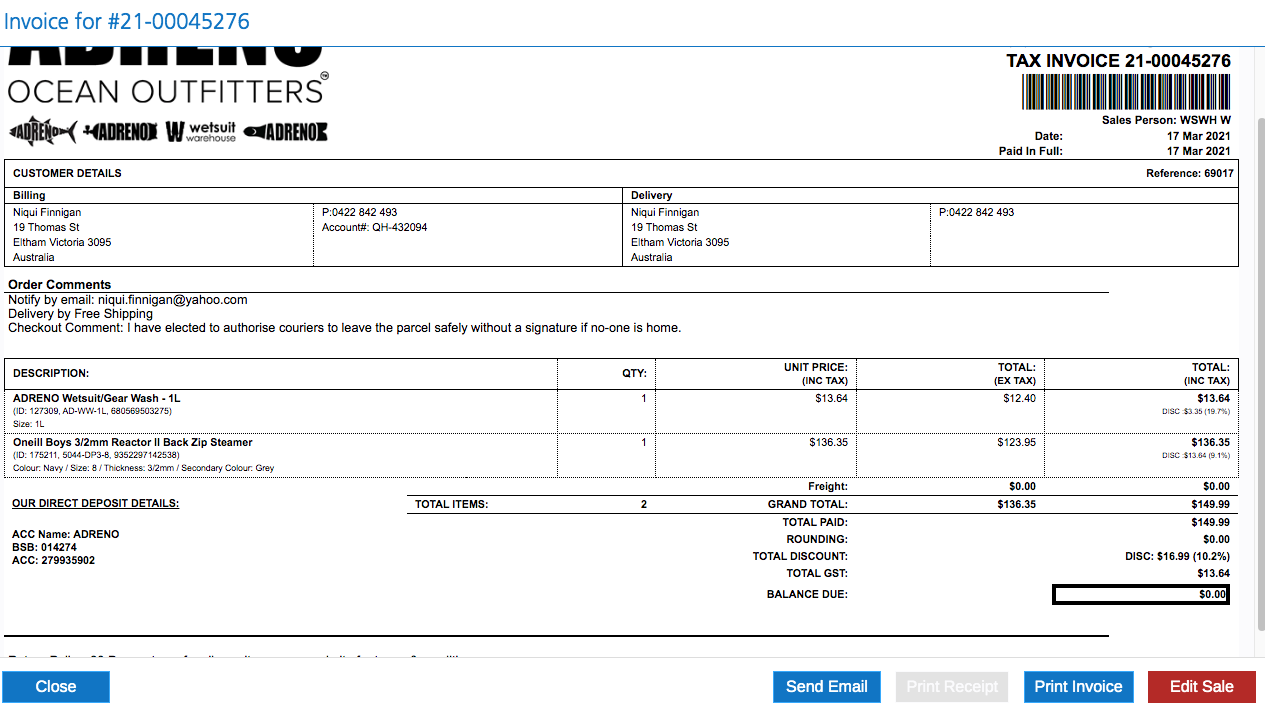The image size is (1265, 703).
Task: Select TAX INVOICE 21-00045276 heading
Action: [x=1118, y=61]
